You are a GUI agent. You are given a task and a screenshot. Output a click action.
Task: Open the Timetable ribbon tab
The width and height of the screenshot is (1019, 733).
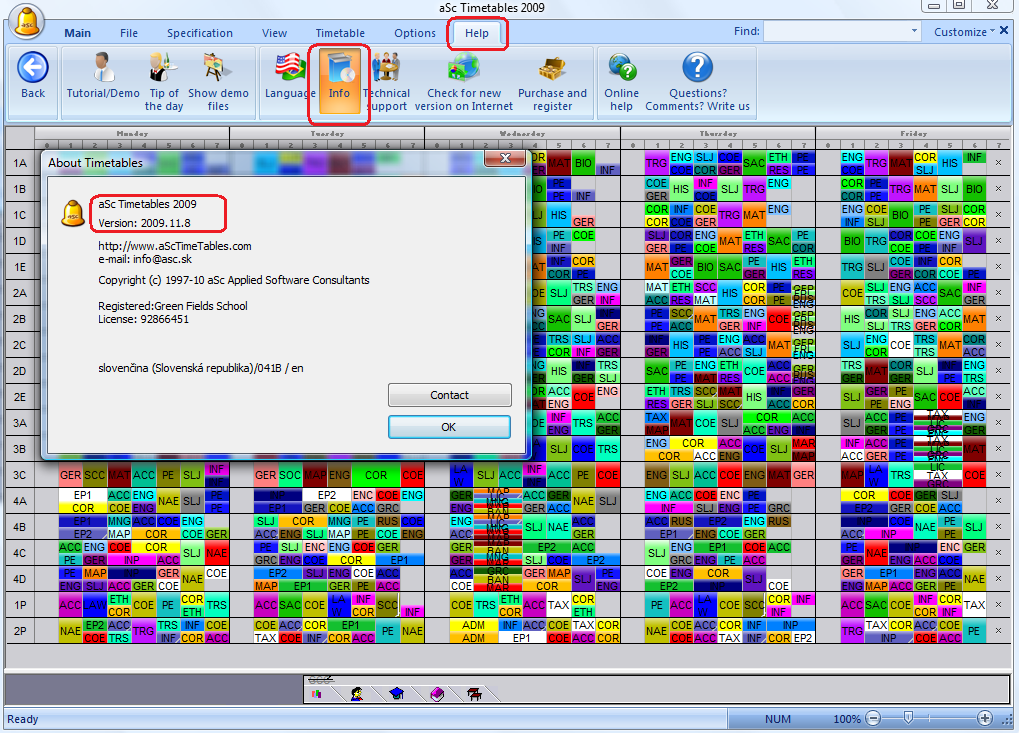(340, 33)
